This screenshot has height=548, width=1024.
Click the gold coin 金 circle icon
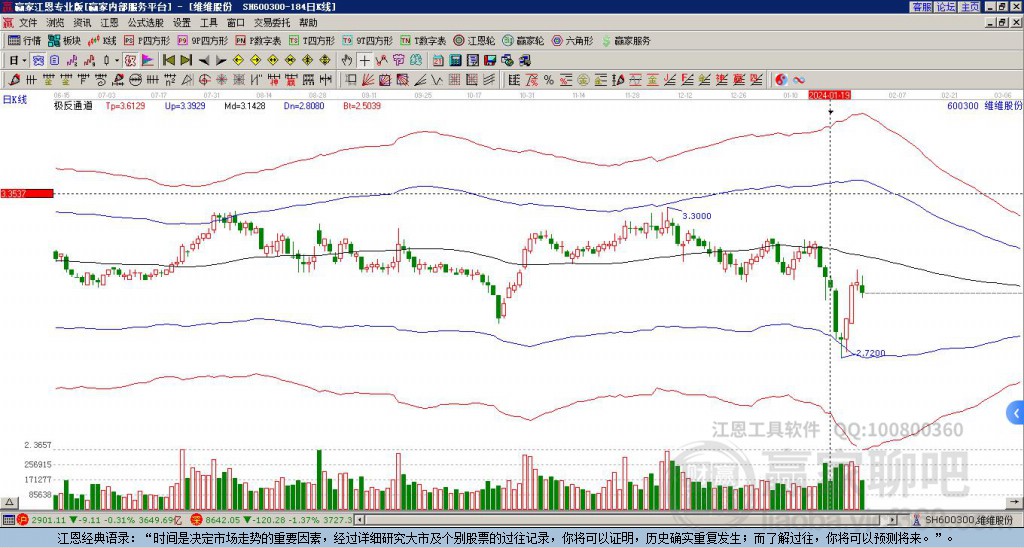tap(583, 80)
